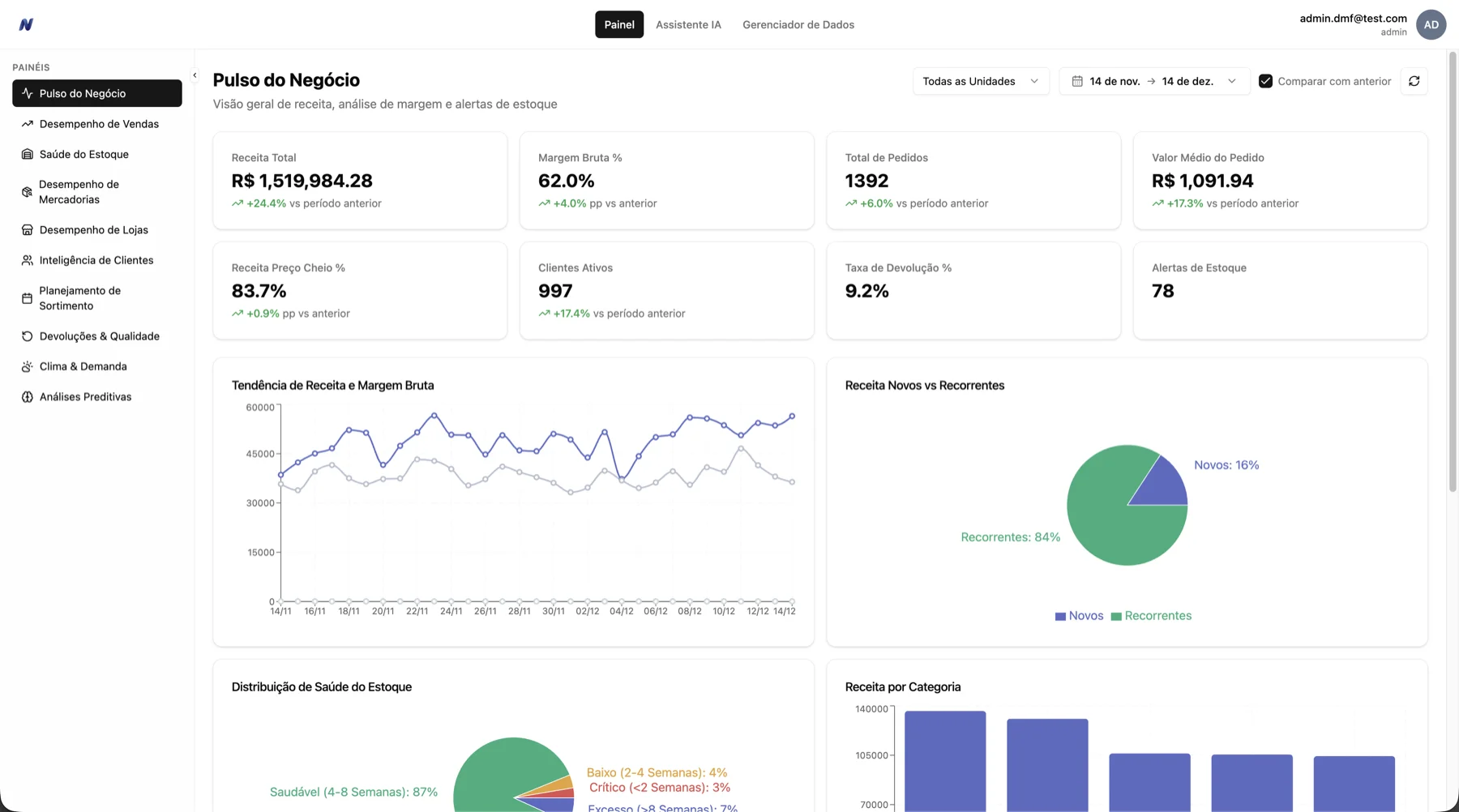Switch to the Assistente IA tab

click(687, 24)
